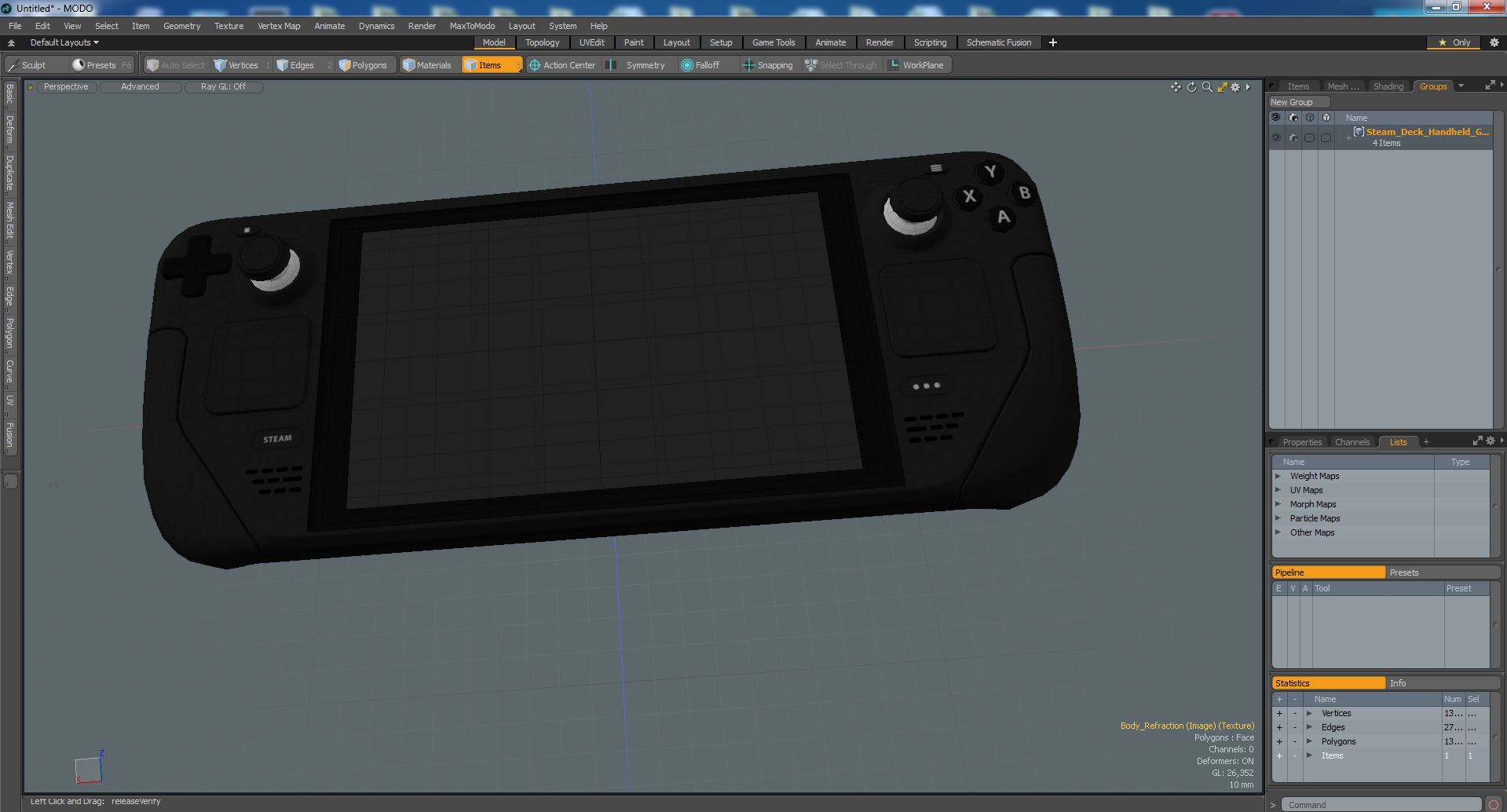Open the viewport options arrow menu
This screenshot has height=812, width=1507.
[1248, 87]
